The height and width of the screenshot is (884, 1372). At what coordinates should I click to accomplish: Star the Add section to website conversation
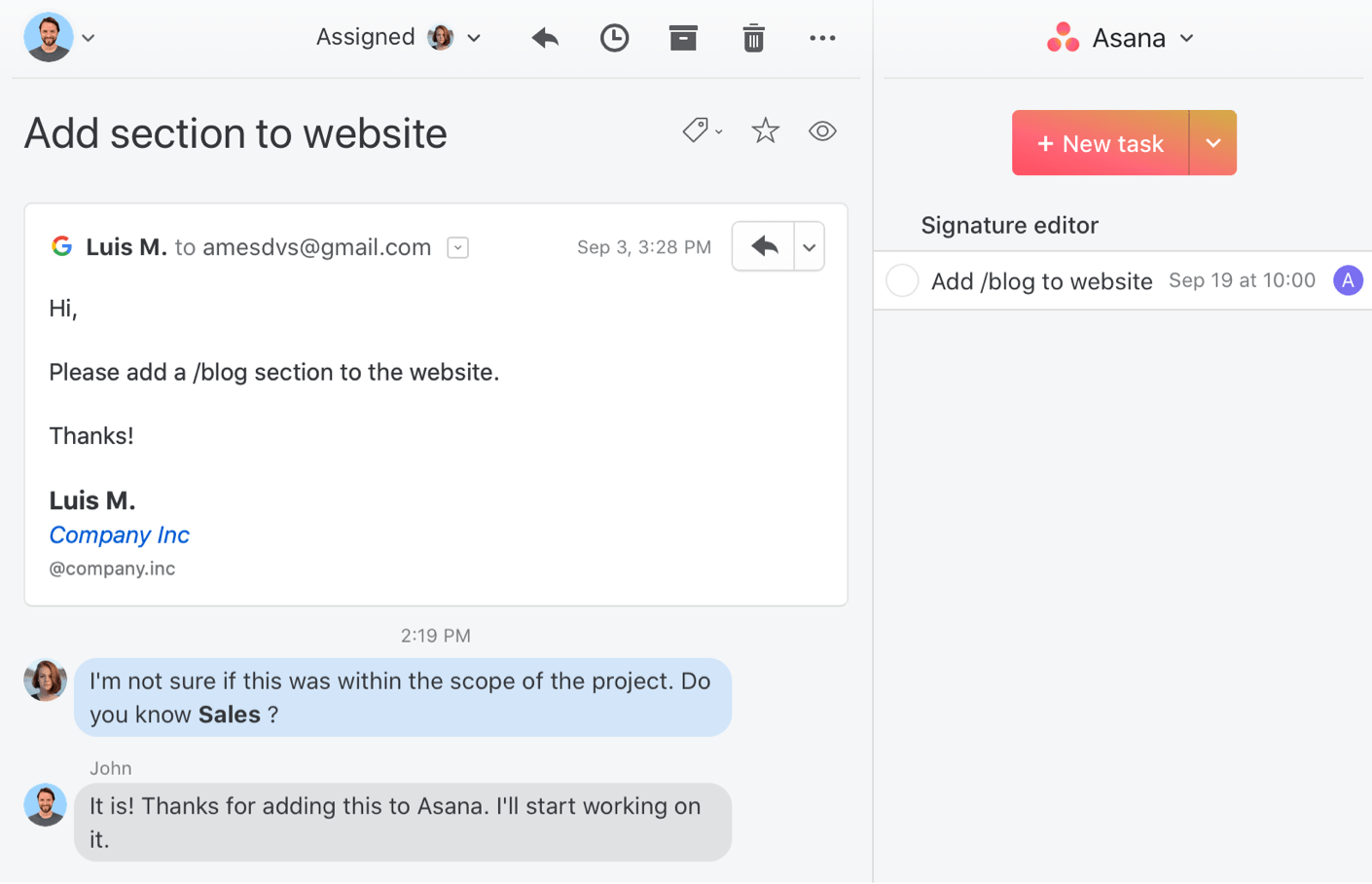pos(766,130)
